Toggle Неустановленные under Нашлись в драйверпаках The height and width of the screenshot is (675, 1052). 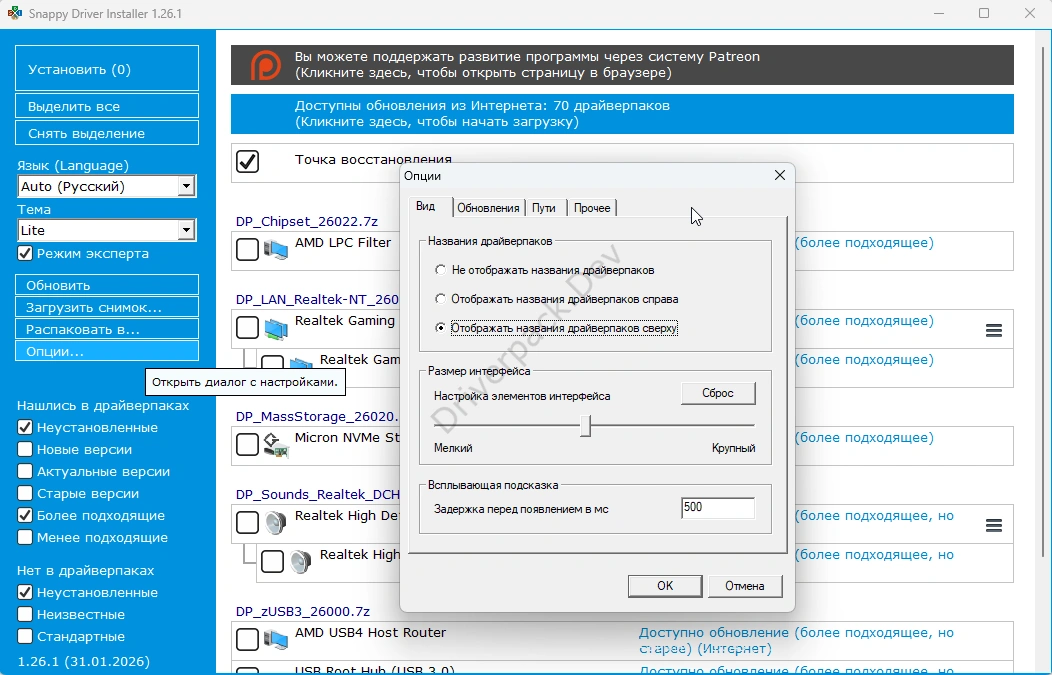[x=25, y=427]
